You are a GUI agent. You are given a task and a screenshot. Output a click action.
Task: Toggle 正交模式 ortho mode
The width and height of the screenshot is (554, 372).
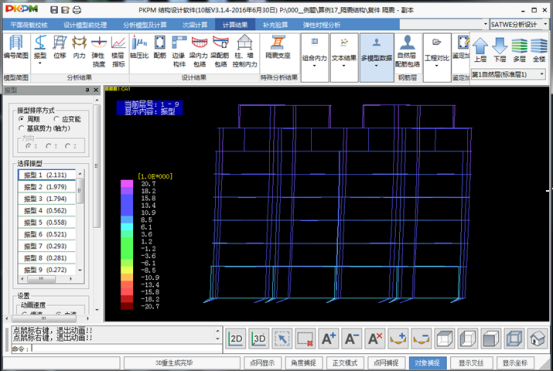(x=345, y=363)
